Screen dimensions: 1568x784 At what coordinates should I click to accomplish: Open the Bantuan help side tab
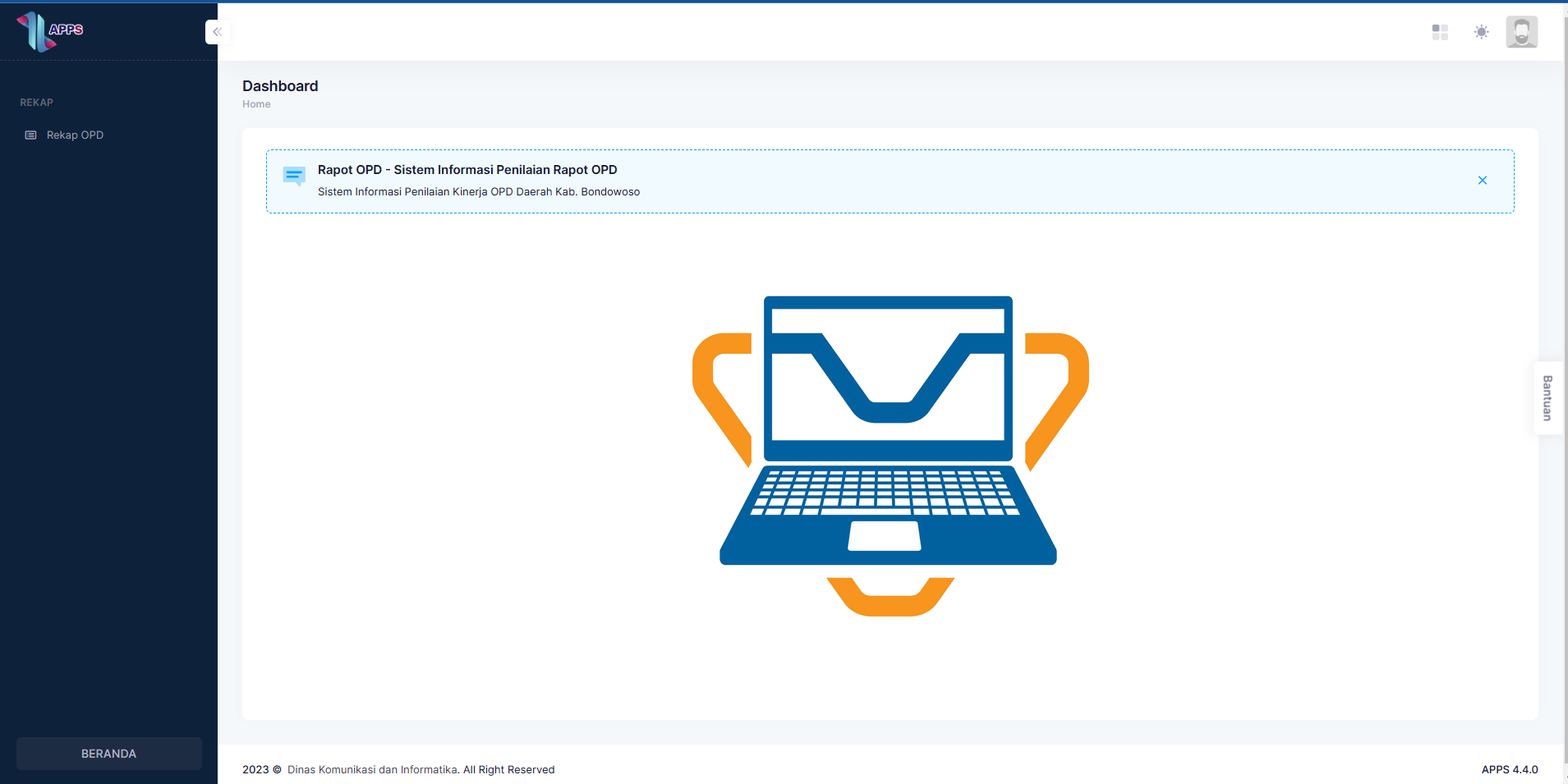pyautogui.click(x=1547, y=398)
